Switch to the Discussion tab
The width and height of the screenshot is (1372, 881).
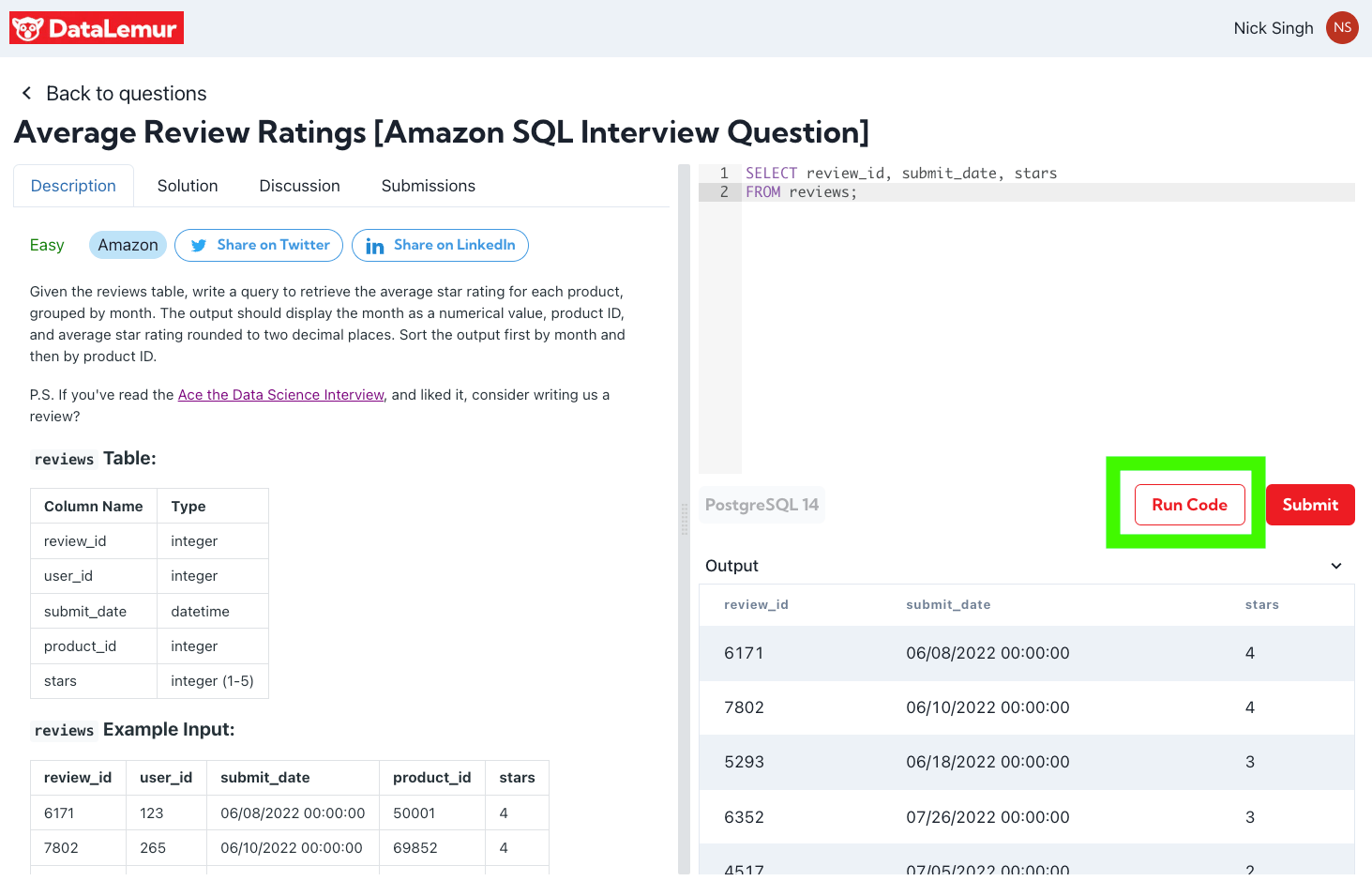(x=299, y=186)
